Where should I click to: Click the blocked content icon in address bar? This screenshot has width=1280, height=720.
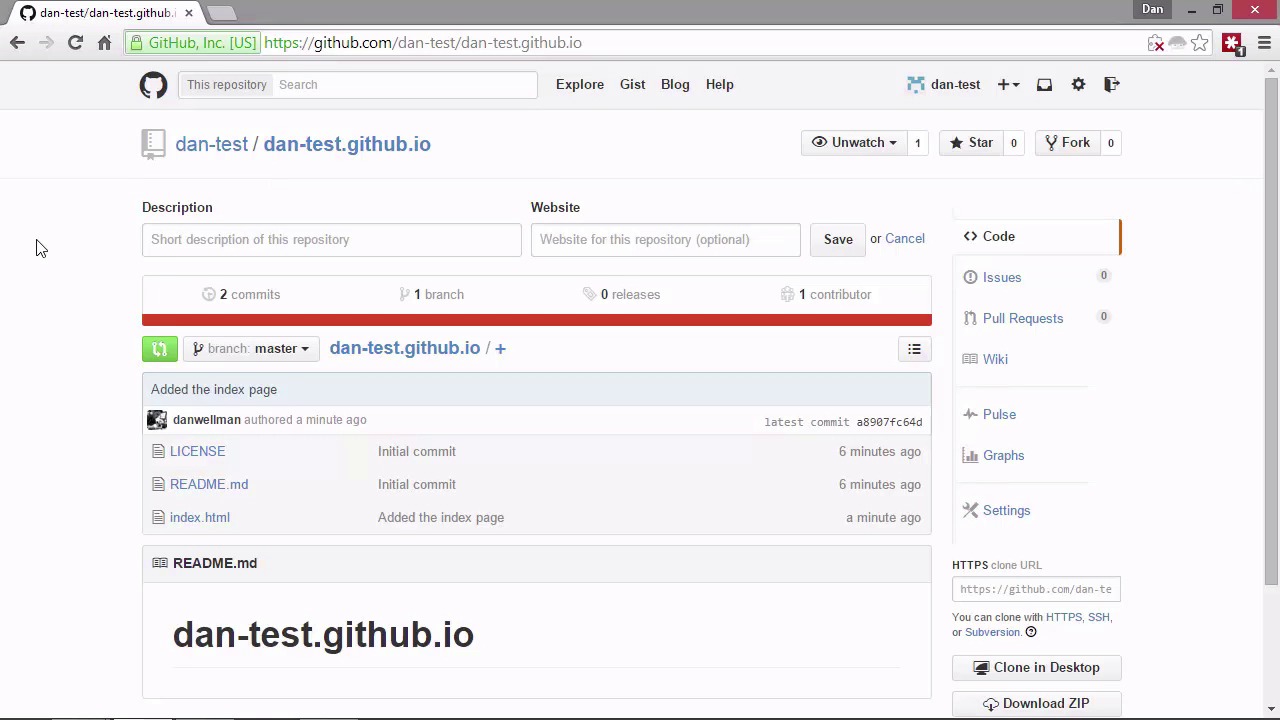(x=1156, y=43)
